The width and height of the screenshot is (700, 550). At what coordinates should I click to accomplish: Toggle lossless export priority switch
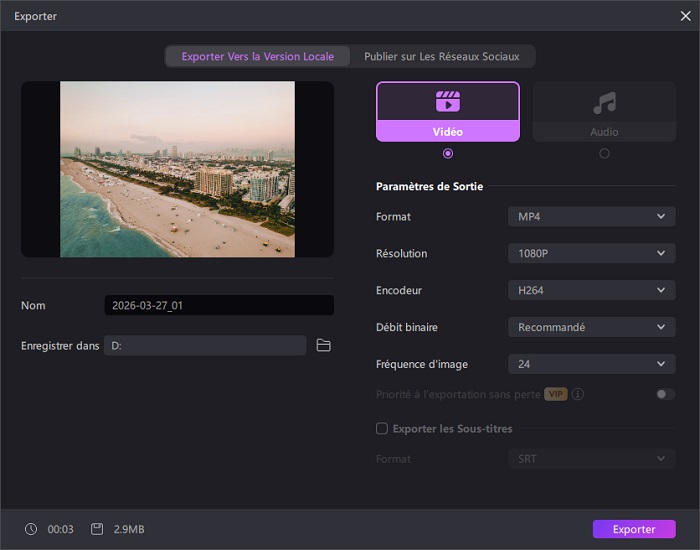point(665,394)
